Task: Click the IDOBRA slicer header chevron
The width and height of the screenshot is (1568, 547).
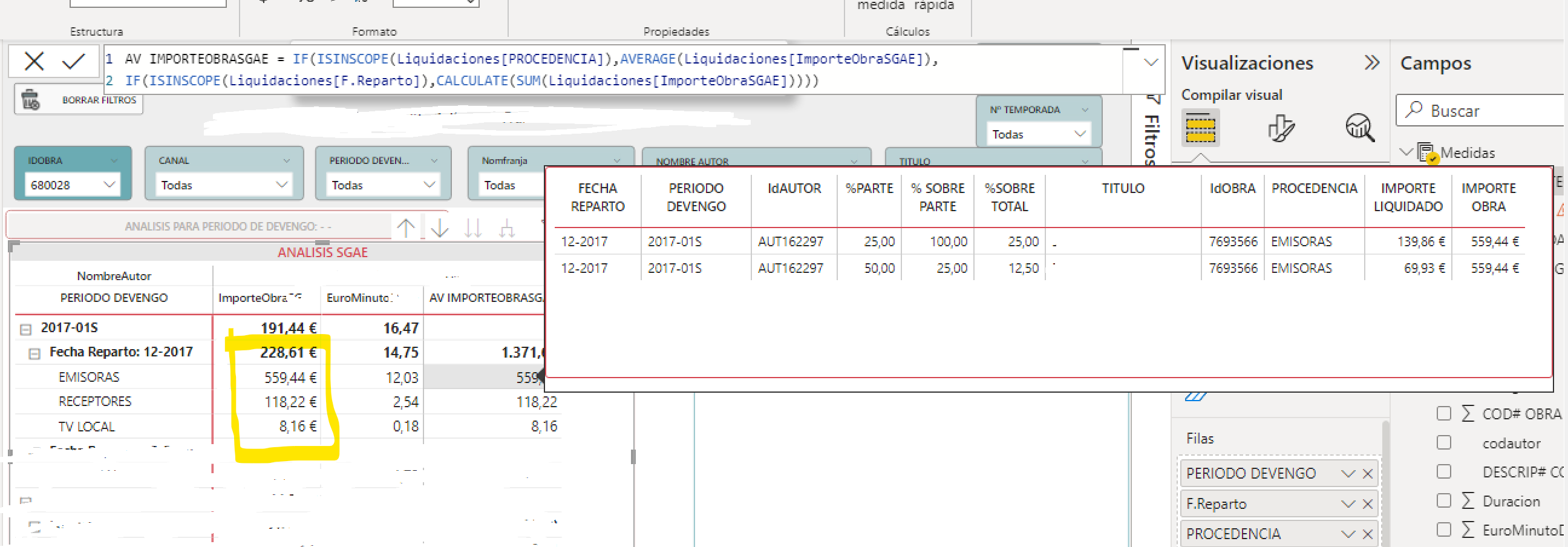Action: pos(114,161)
